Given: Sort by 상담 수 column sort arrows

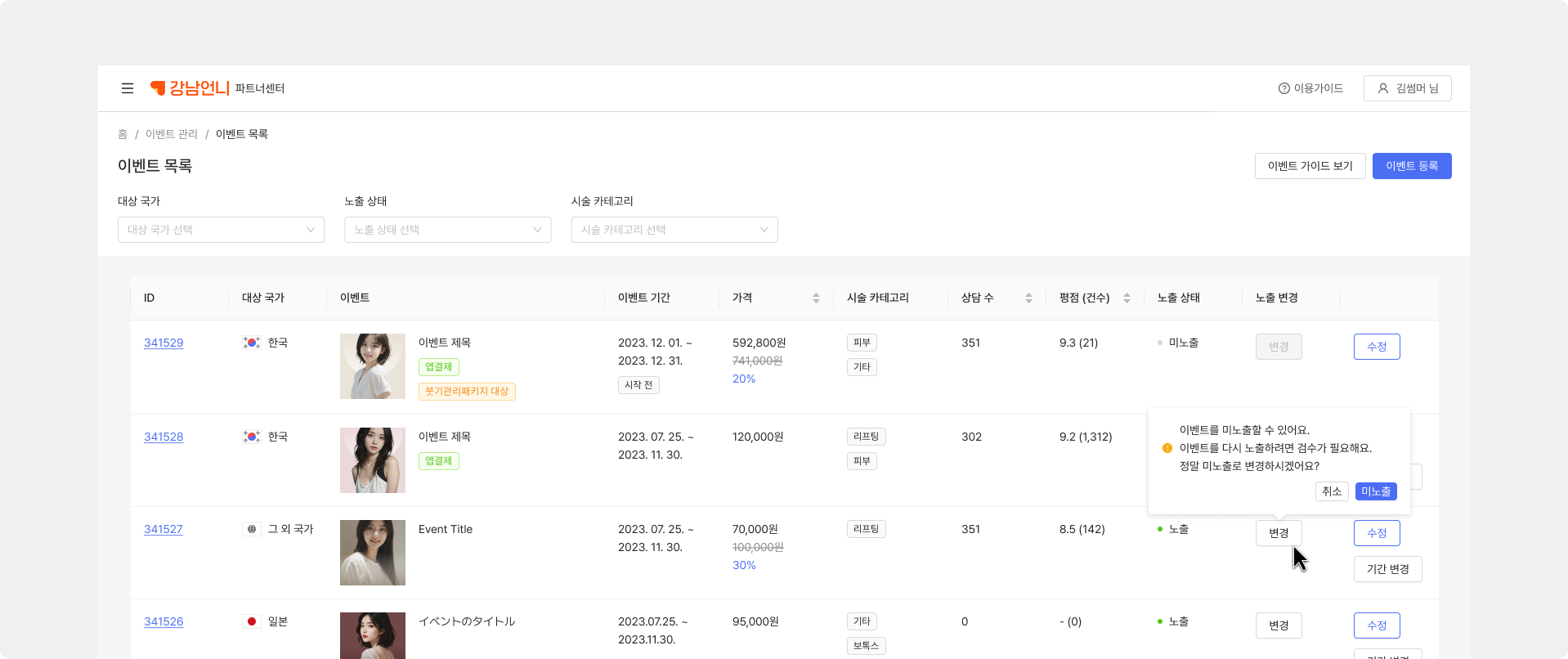Looking at the screenshot, I should tap(1028, 298).
